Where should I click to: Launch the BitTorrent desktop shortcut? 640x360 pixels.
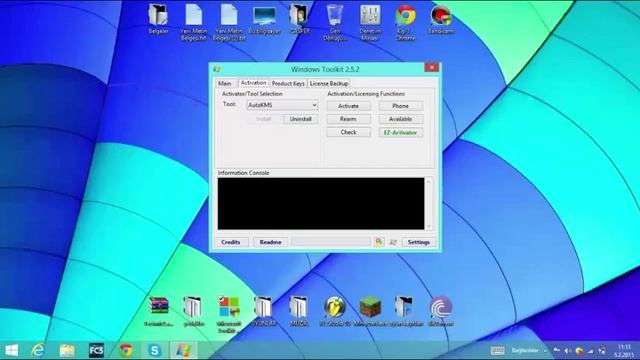pos(441,311)
